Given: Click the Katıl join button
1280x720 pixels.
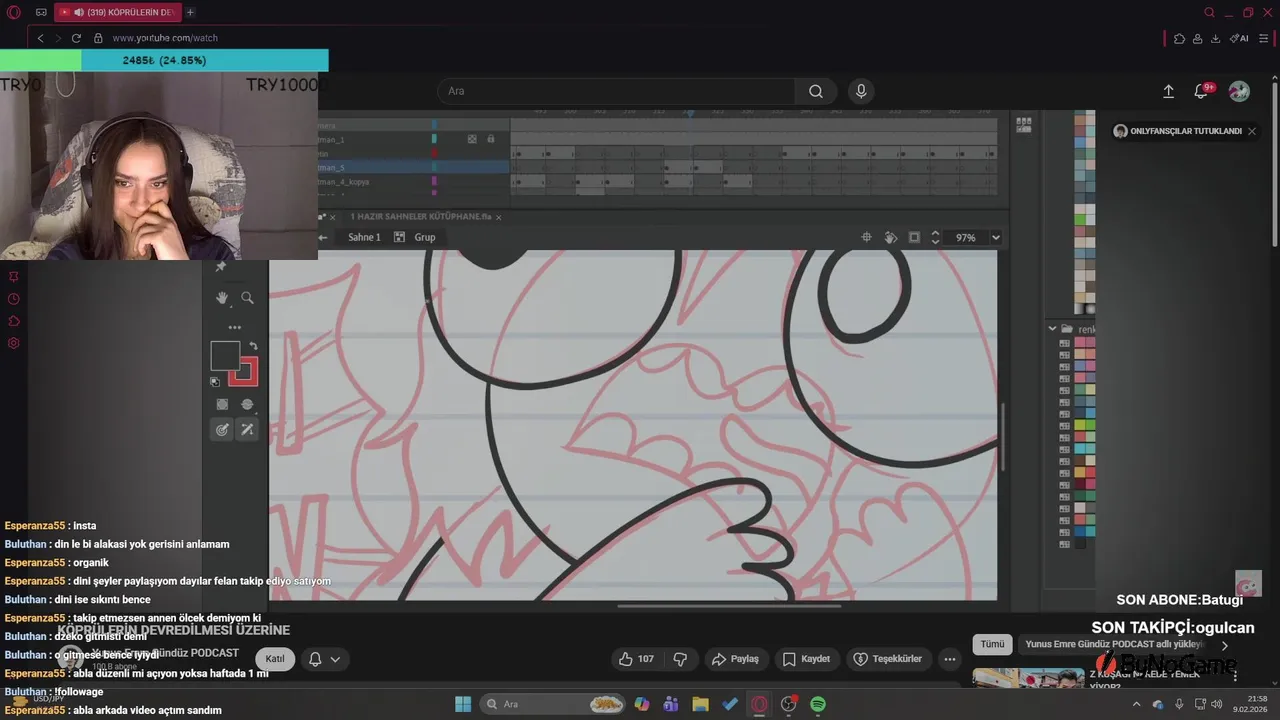Looking at the screenshot, I should click(274, 659).
